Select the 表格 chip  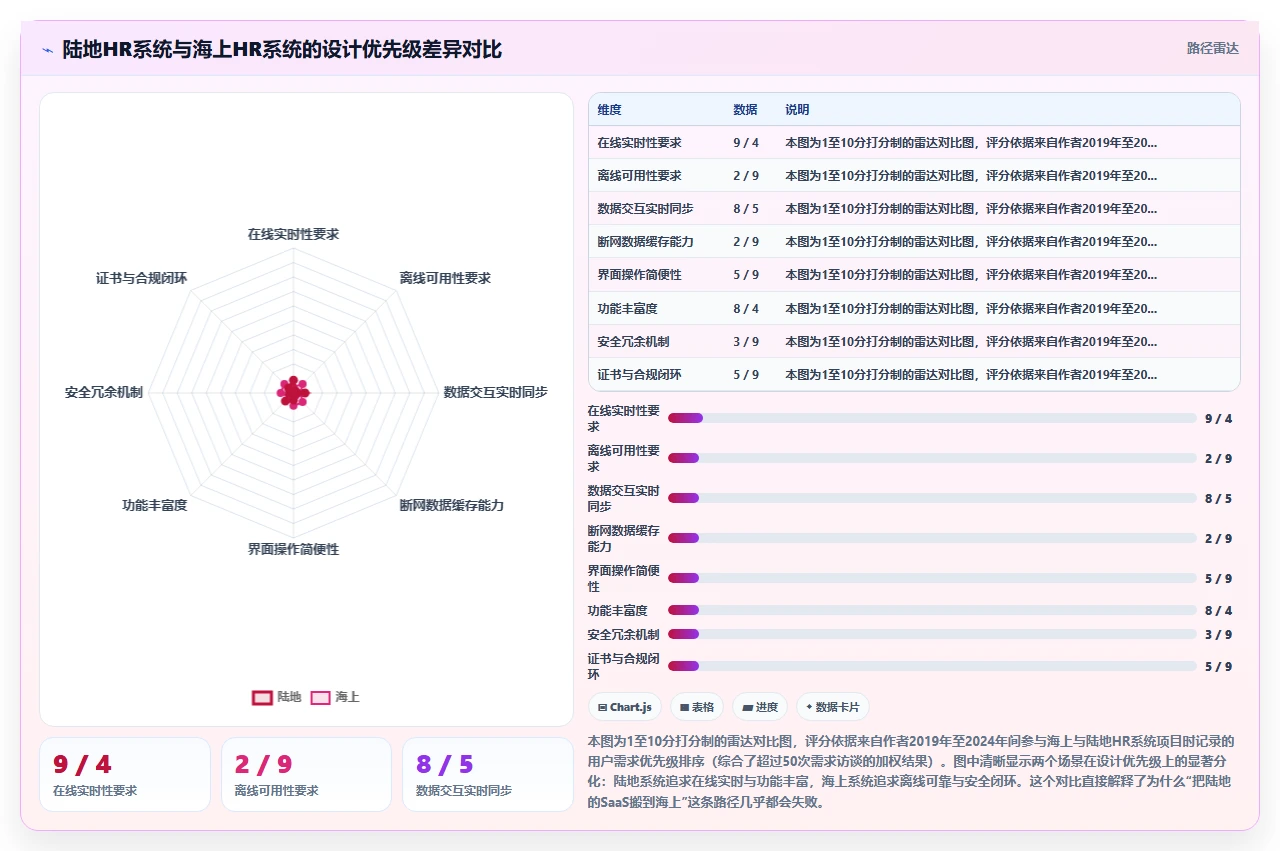click(697, 707)
